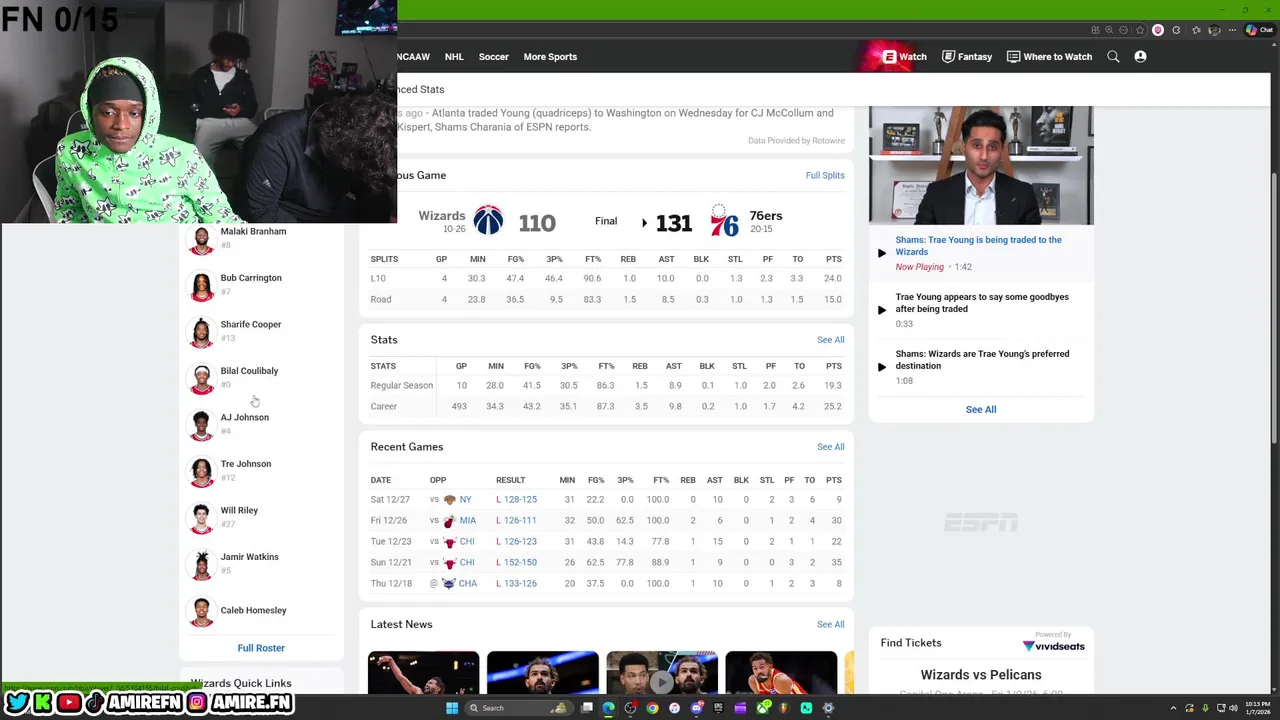
Task: Click the Hornets logo in Recent Games
Action: click(x=449, y=583)
